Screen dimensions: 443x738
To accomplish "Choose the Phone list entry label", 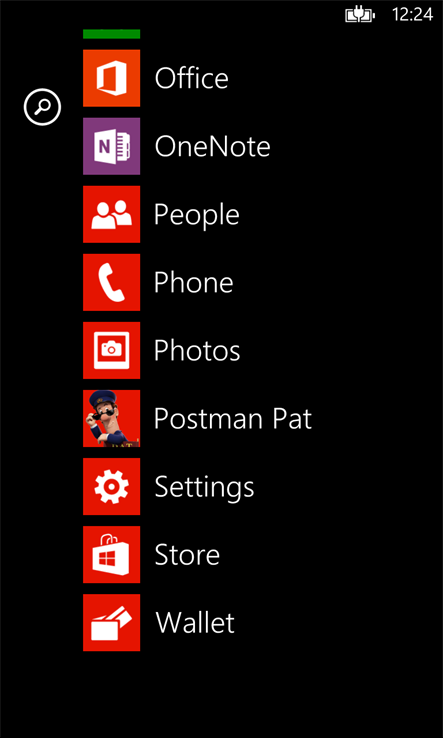I will 193,282.
